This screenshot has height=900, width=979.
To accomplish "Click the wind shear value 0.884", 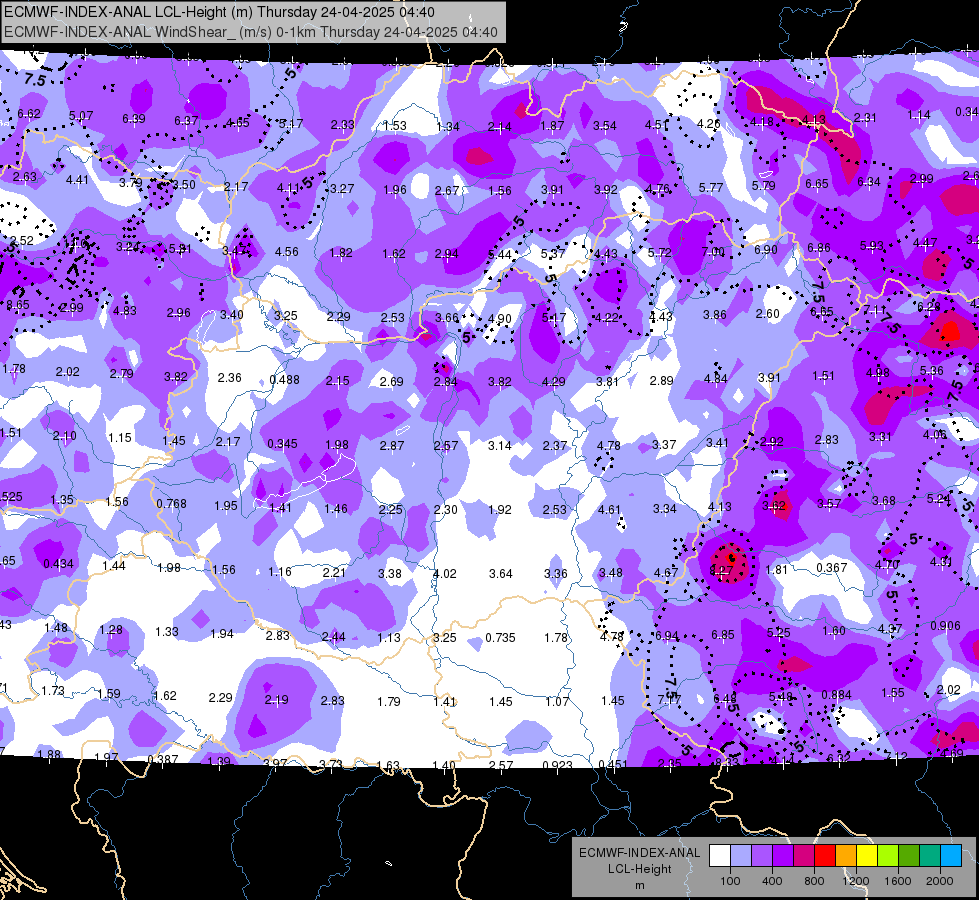I will tap(837, 695).
